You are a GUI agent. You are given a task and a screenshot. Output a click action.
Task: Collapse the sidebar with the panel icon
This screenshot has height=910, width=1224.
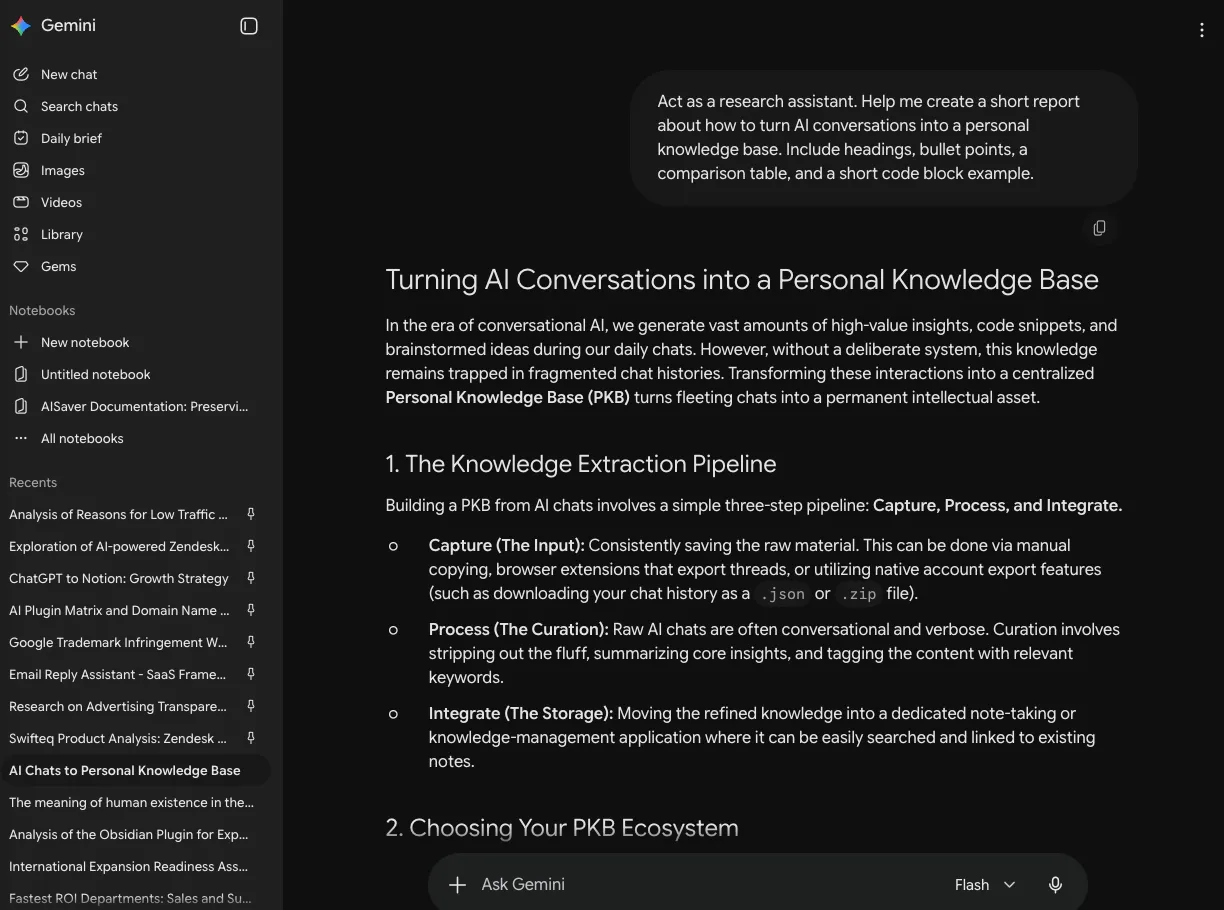249,26
